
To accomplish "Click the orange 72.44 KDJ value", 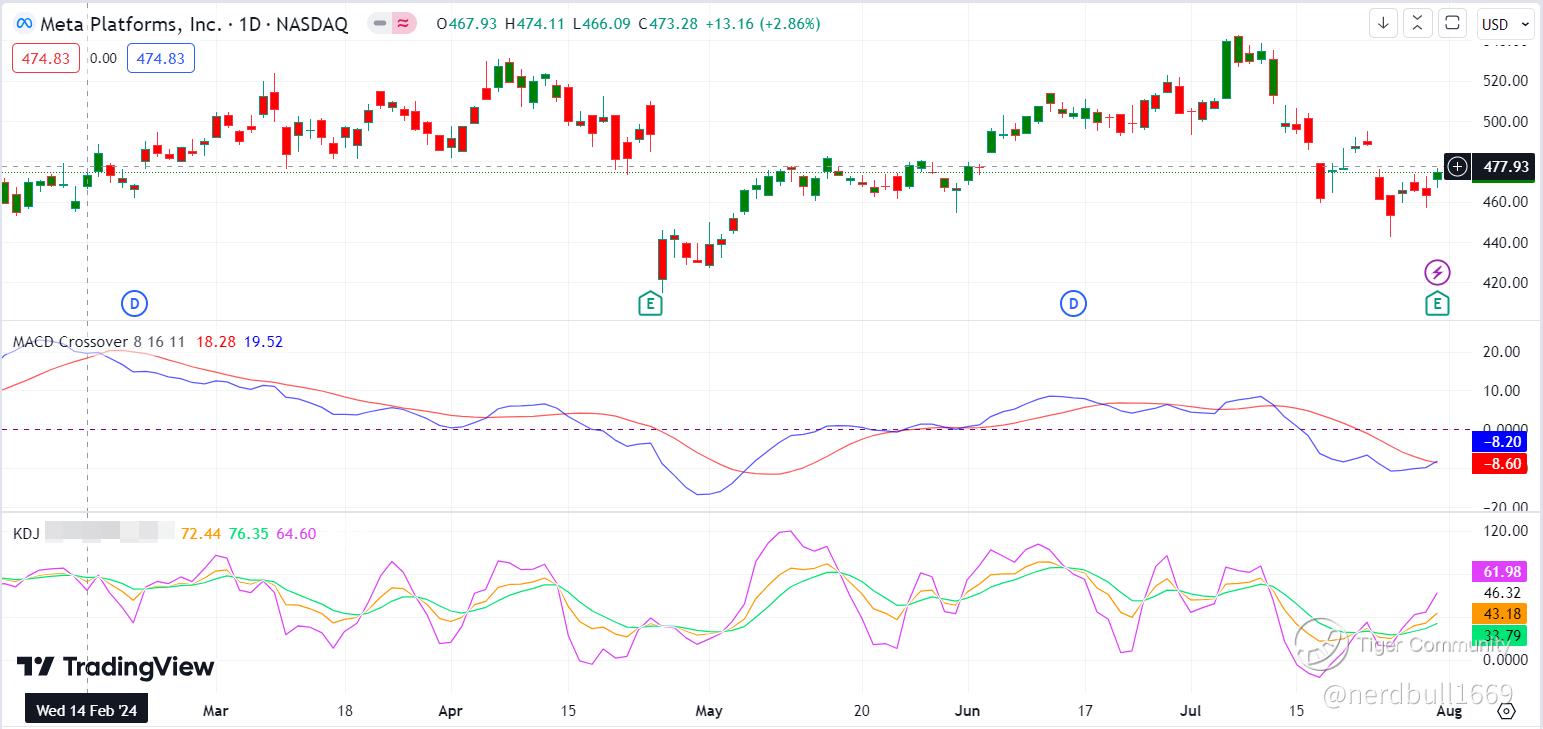I will 201,534.
